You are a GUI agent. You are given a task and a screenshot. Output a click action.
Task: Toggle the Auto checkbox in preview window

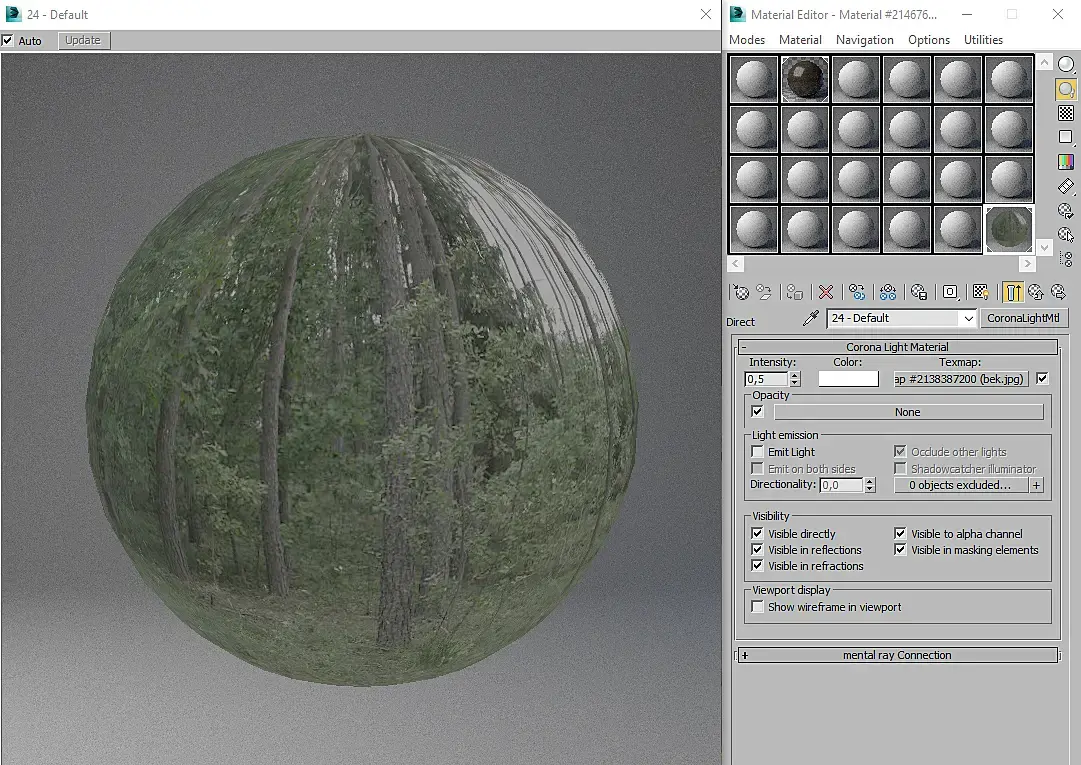pos(8,41)
